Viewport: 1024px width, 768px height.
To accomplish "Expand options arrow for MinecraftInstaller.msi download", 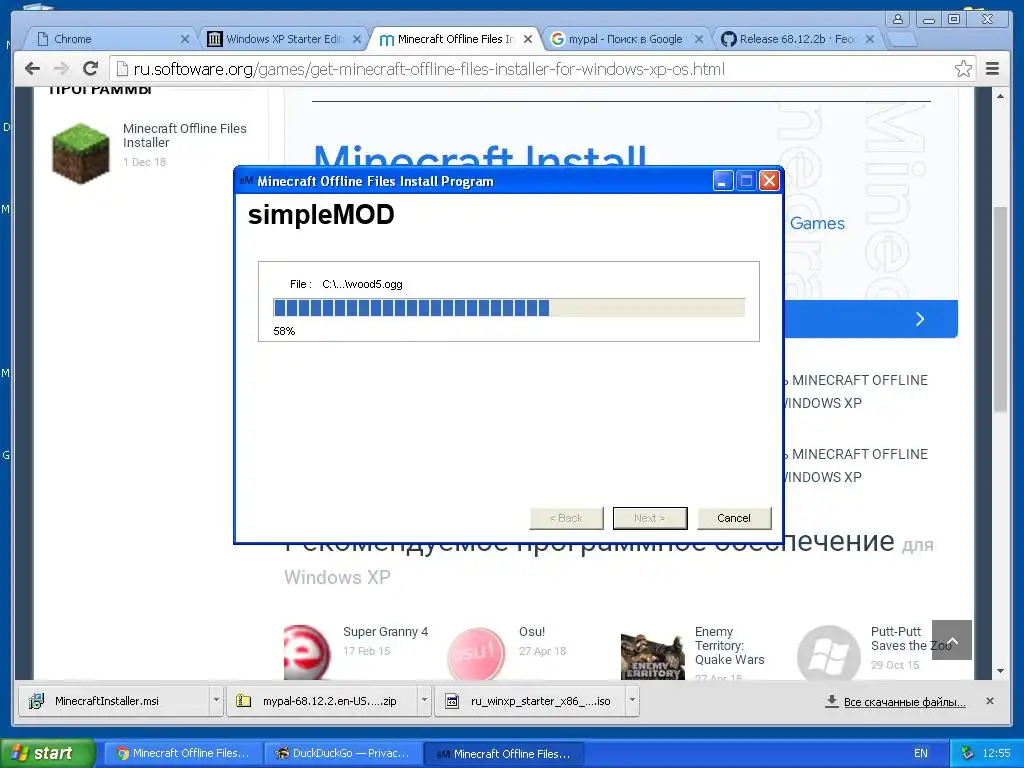I will click(x=216, y=701).
